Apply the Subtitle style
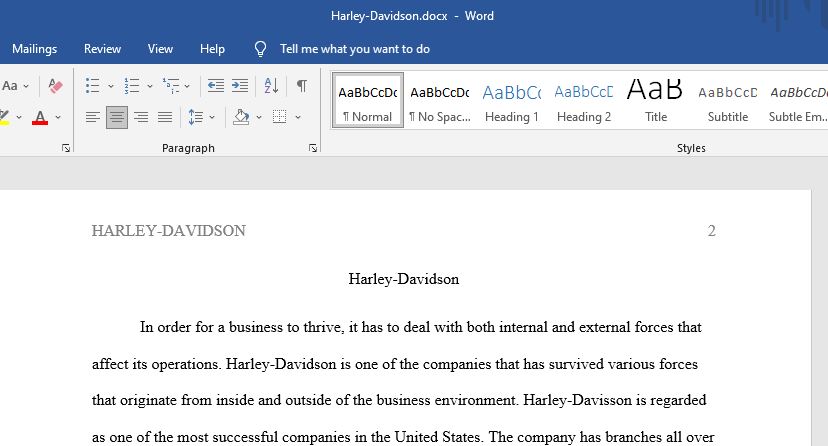The width and height of the screenshot is (828, 446). tap(728, 100)
